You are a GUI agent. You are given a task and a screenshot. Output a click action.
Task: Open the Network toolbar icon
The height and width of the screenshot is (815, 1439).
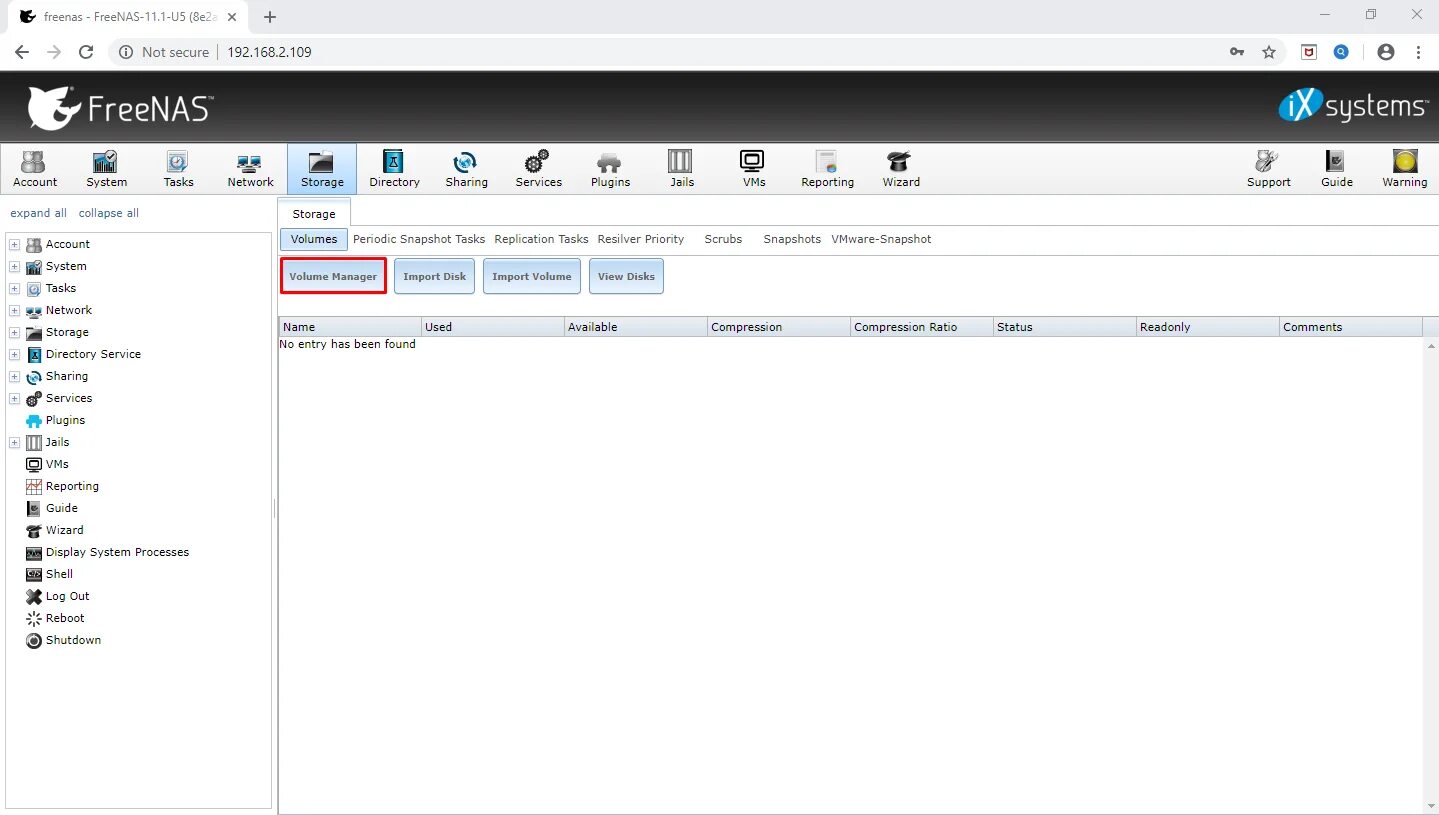click(250, 168)
